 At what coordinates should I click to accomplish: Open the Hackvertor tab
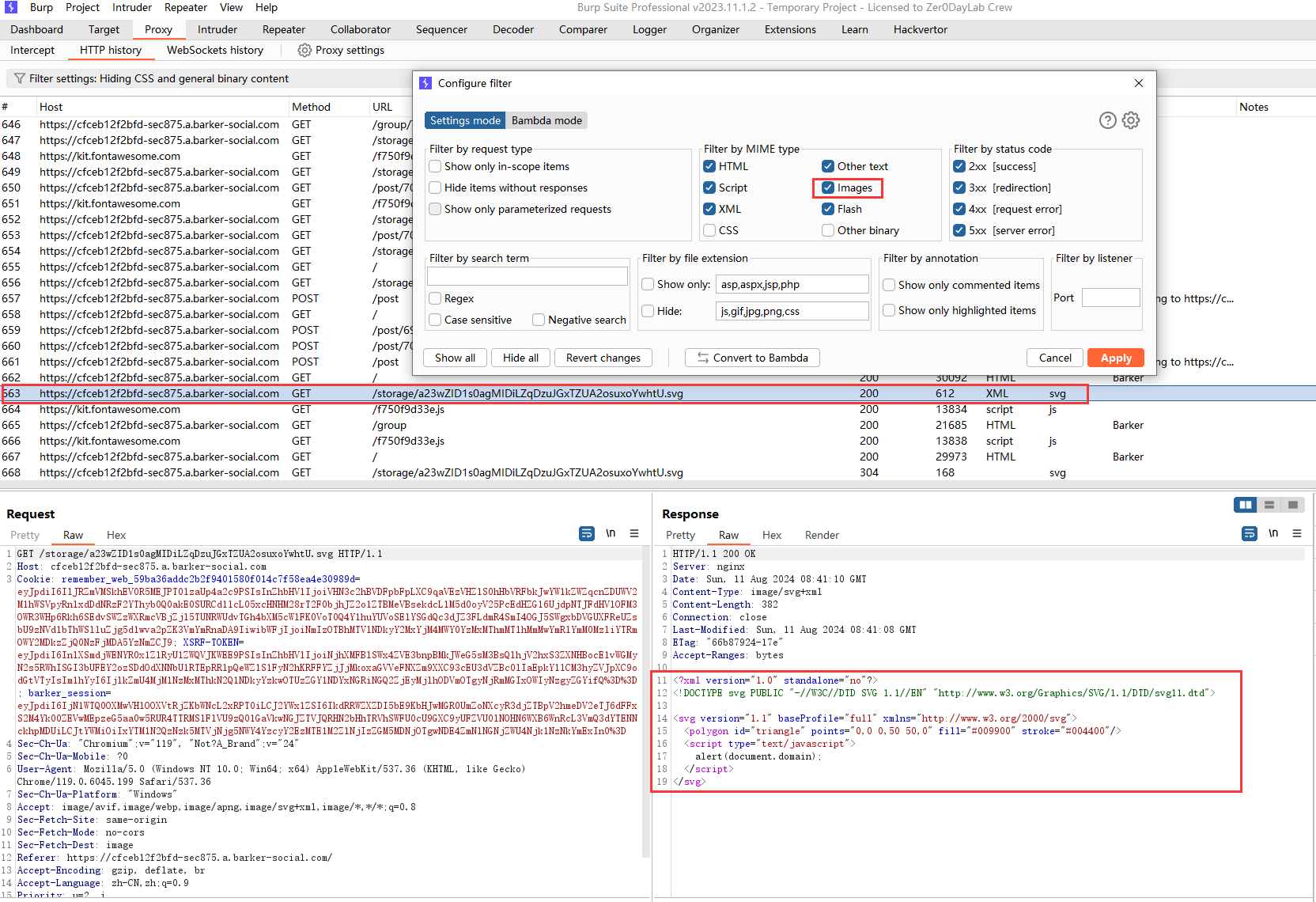coord(921,29)
